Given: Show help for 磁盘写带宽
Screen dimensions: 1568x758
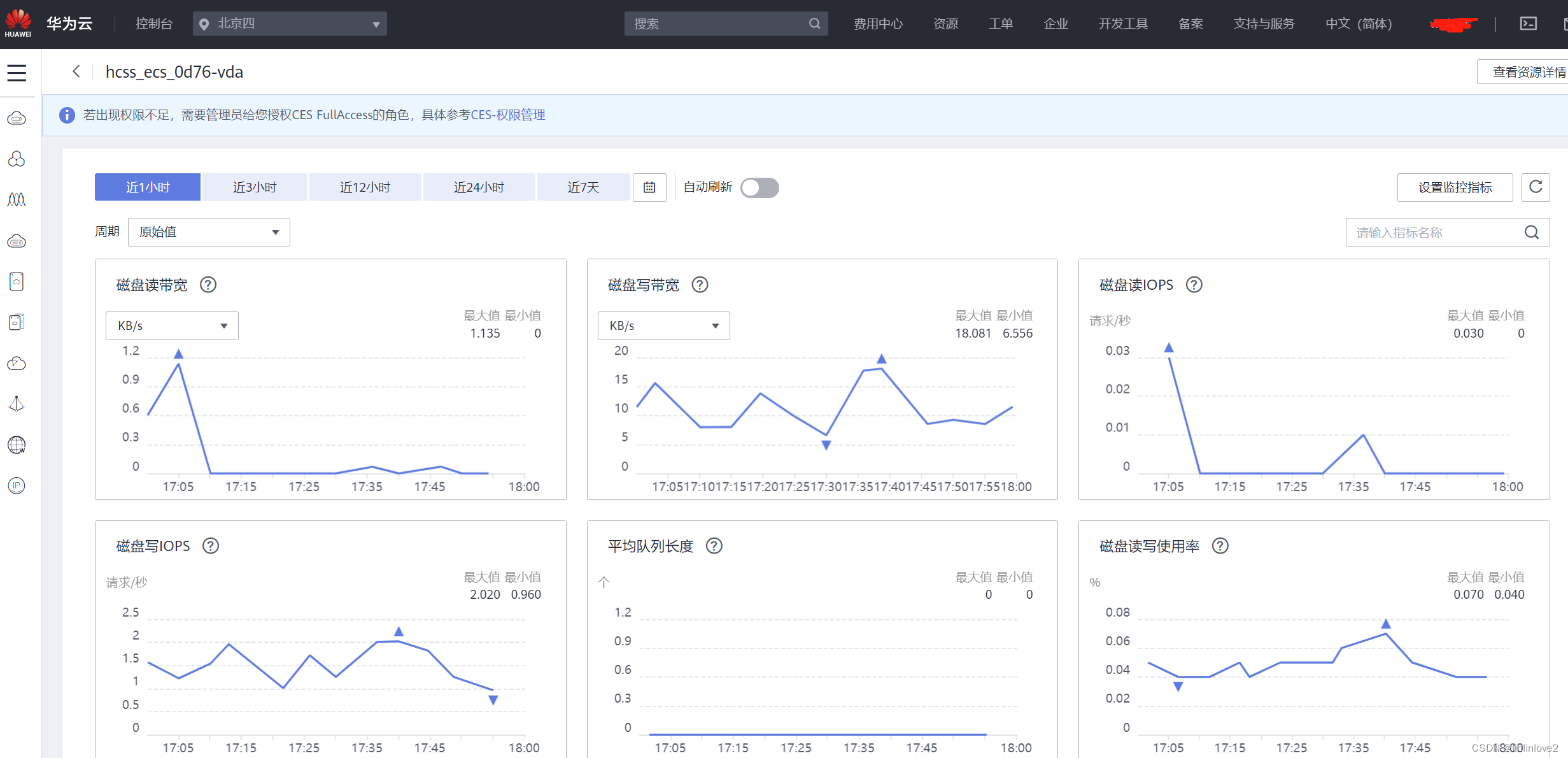Looking at the screenshot, I should (x=700, y=285).
